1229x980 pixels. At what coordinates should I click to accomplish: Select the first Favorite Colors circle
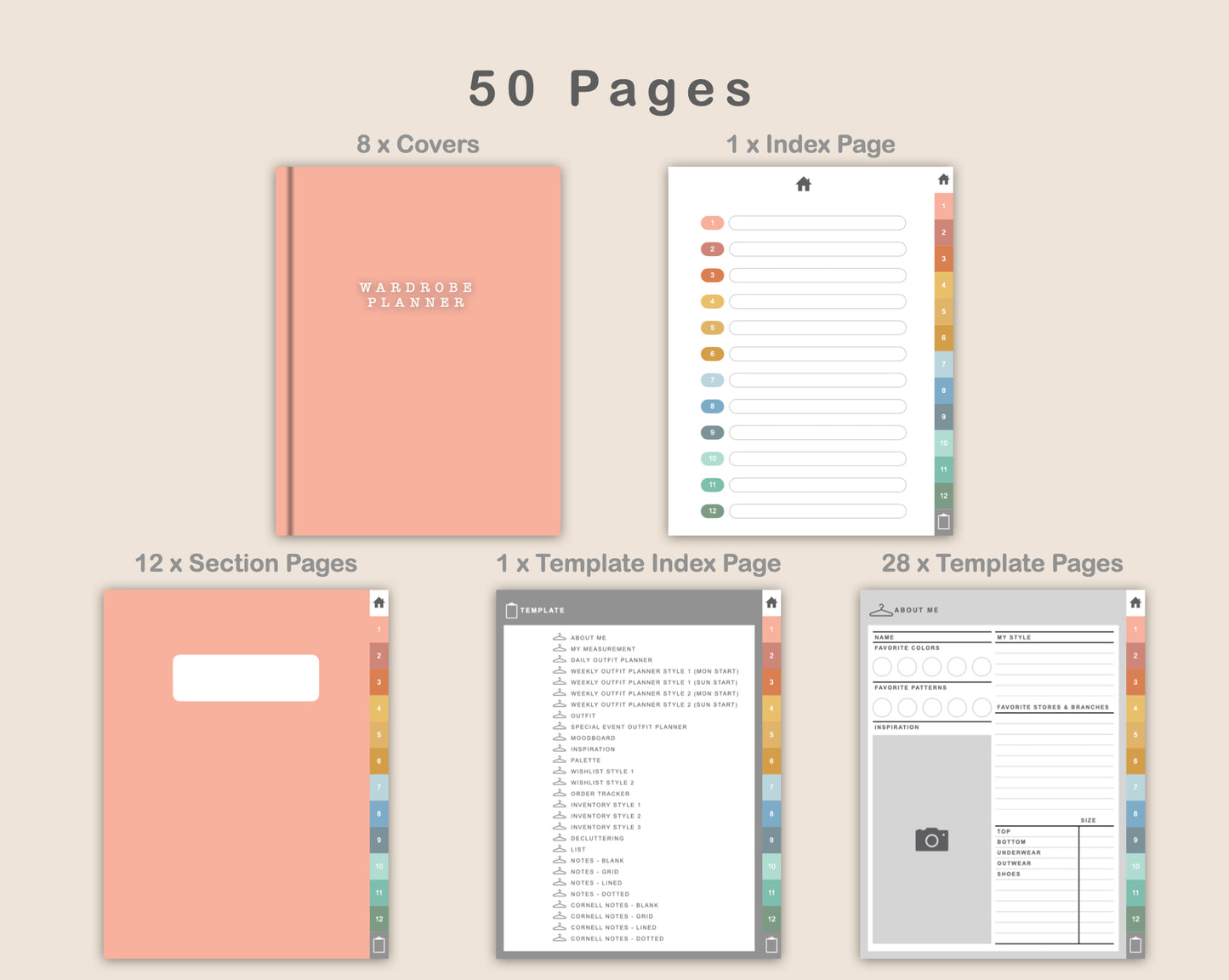882,667
